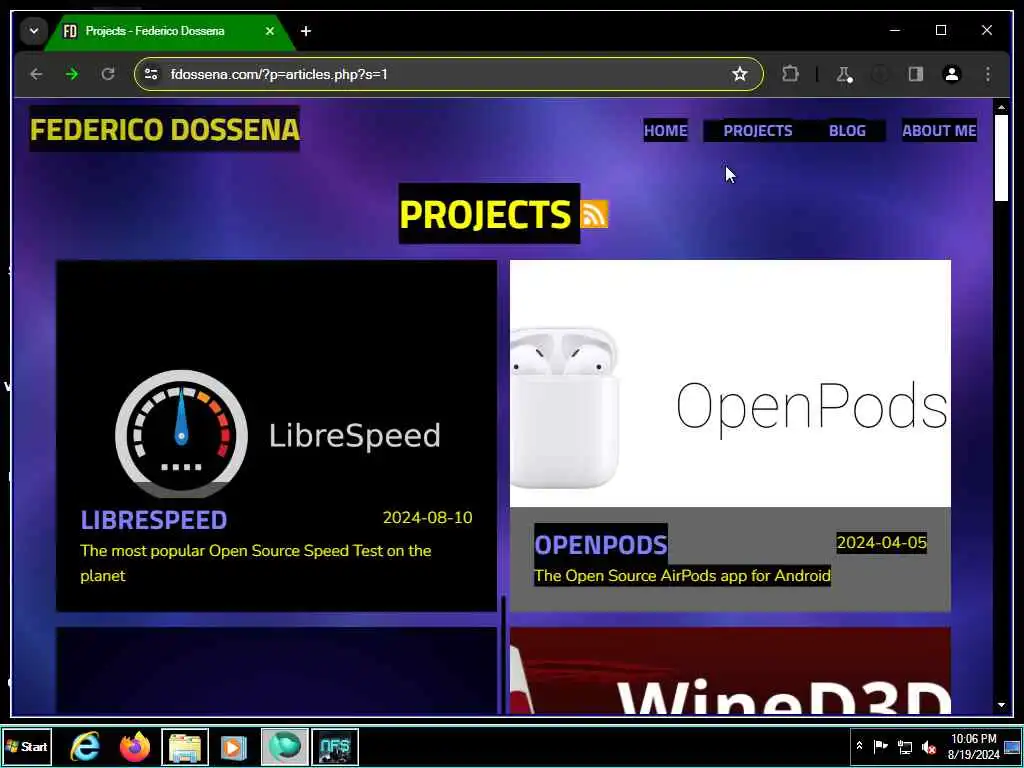The image size is (1024, 768).
Task: Open the Chrome Labs flask icon
Action: pyautogui.click(x=844, y=74)
